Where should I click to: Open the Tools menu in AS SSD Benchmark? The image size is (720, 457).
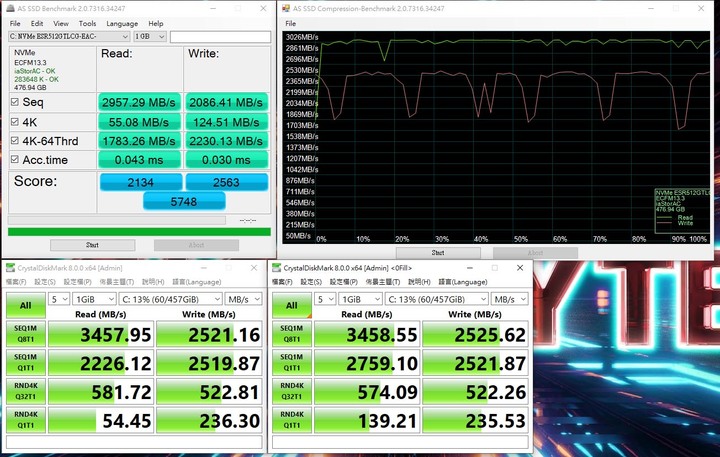coord(87,23)
